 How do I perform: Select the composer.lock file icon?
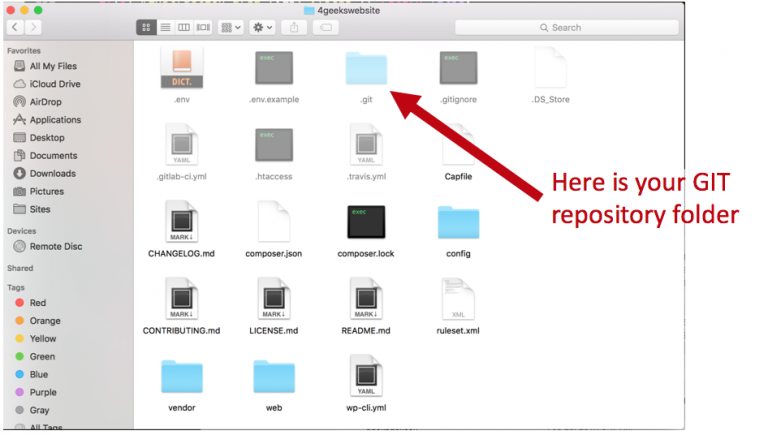coord(366,222)
